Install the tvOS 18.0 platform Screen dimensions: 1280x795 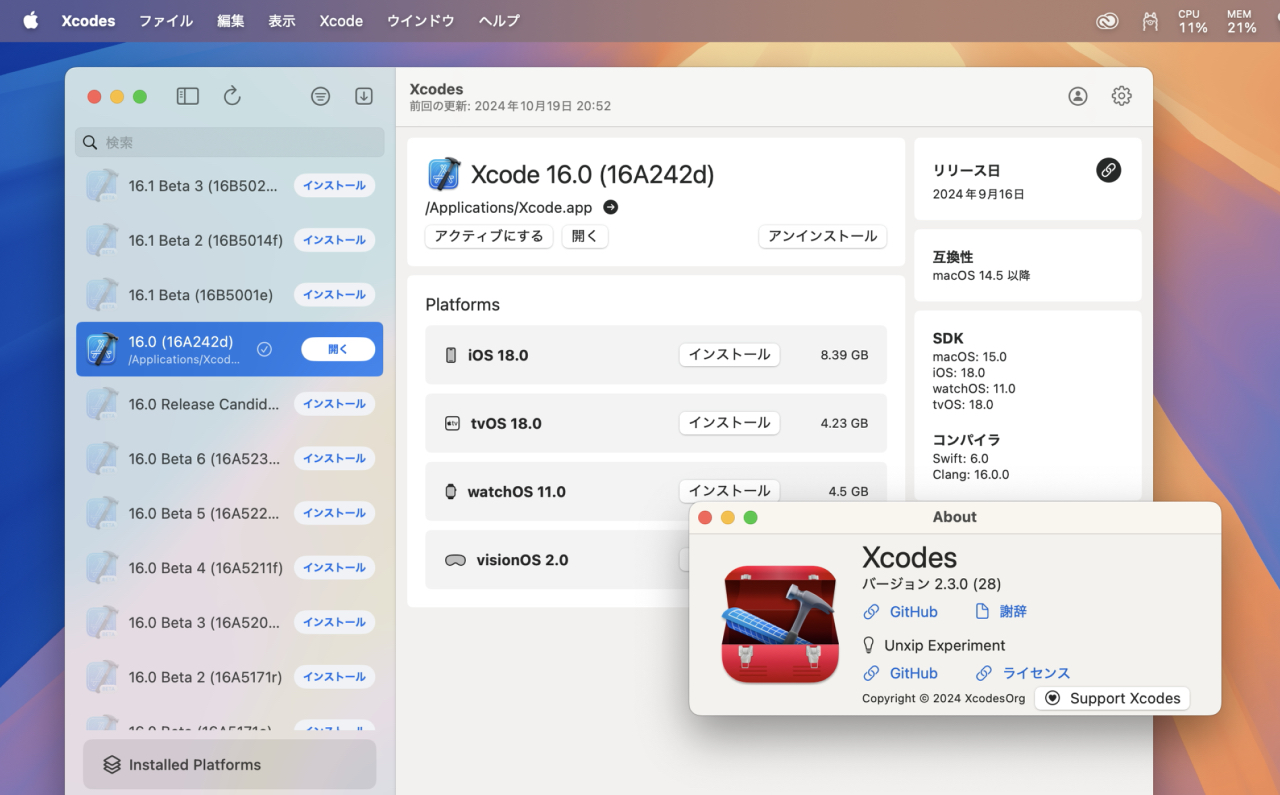(730, 423)
